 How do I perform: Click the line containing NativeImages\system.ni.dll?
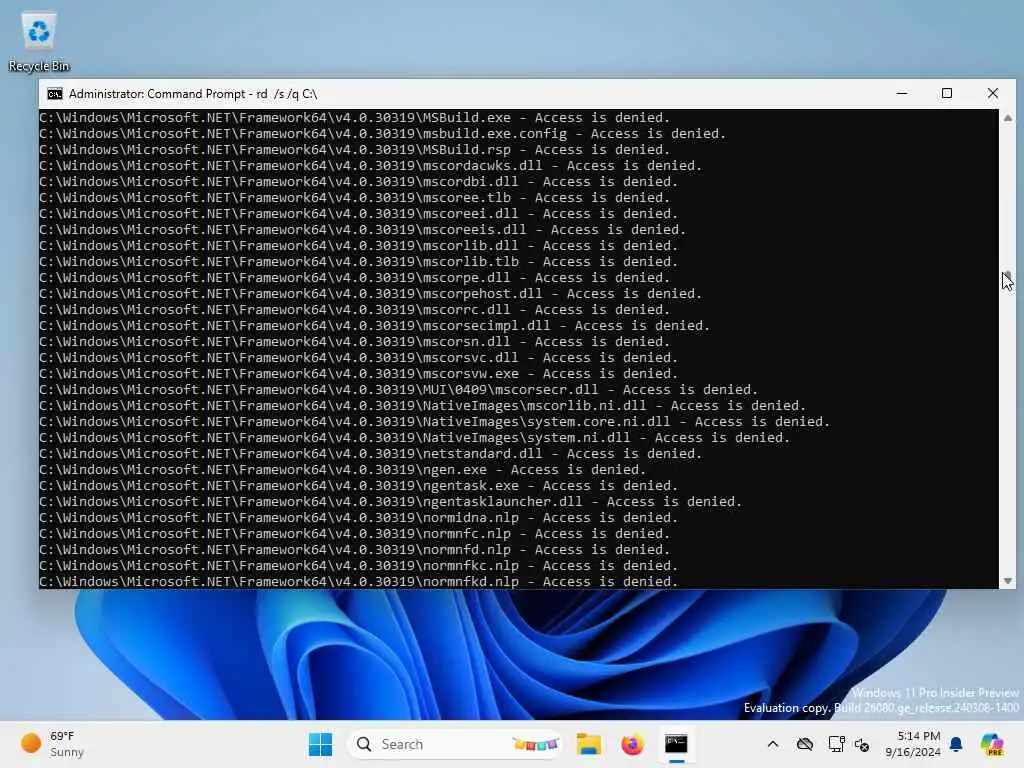(x=415, y=438)
